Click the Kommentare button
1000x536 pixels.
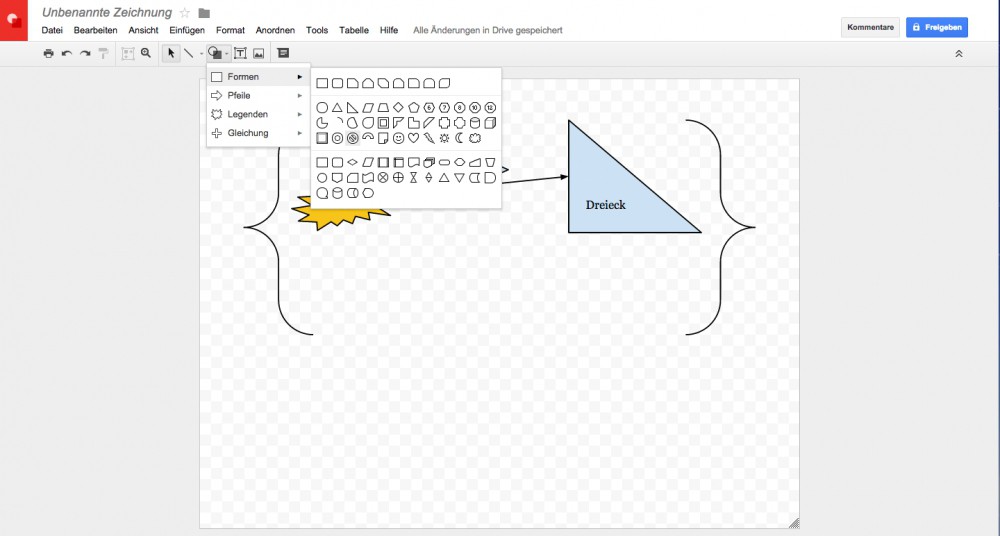869,27
